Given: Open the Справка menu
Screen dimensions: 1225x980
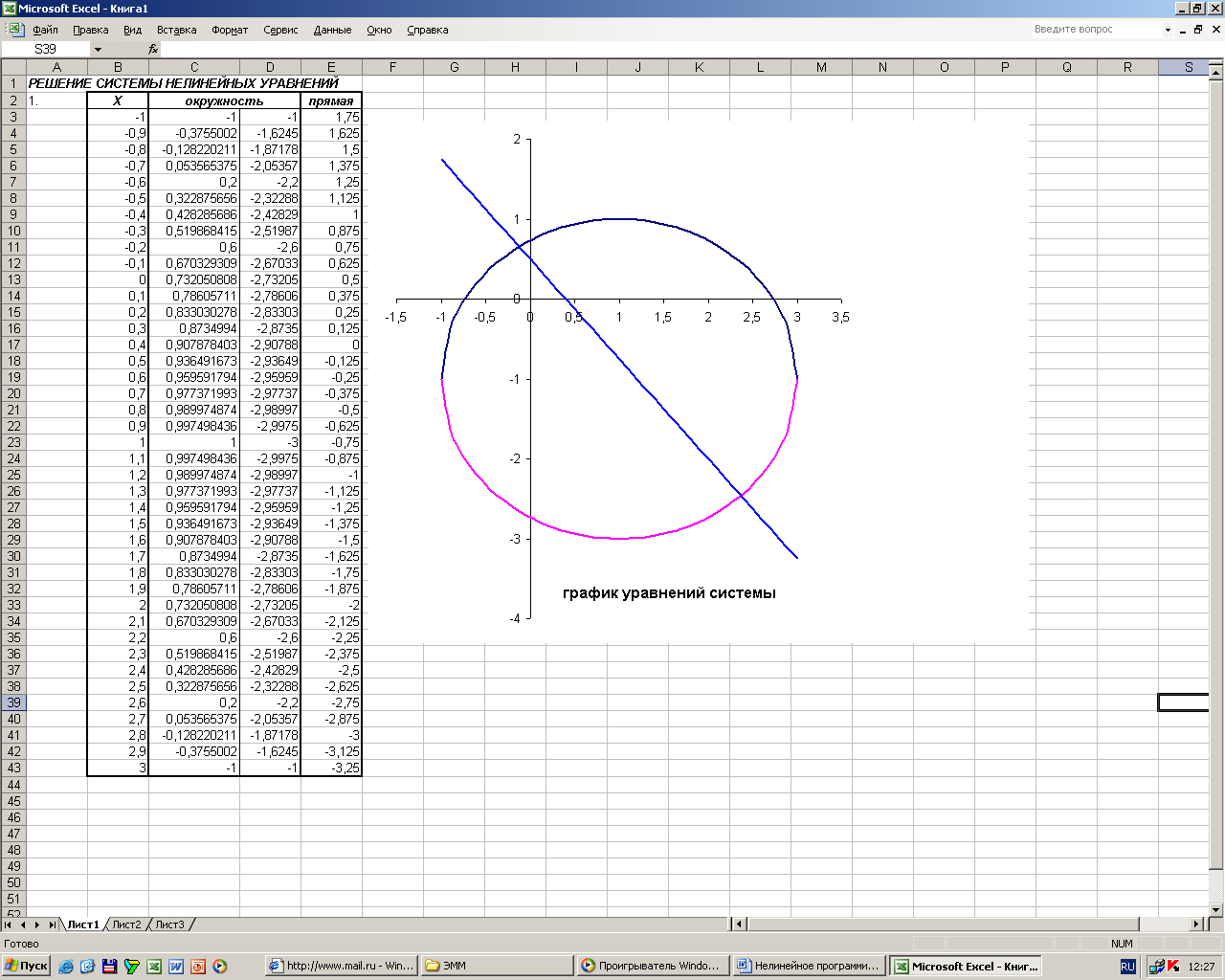Looking at the screenshot, I should click(428, 30).
